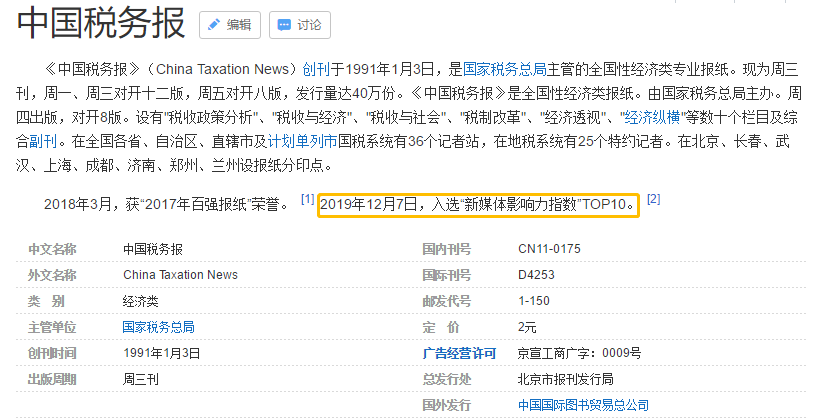
Task: Click the 北京市报刊发行局 distributor text
Action: click(565, 379)
